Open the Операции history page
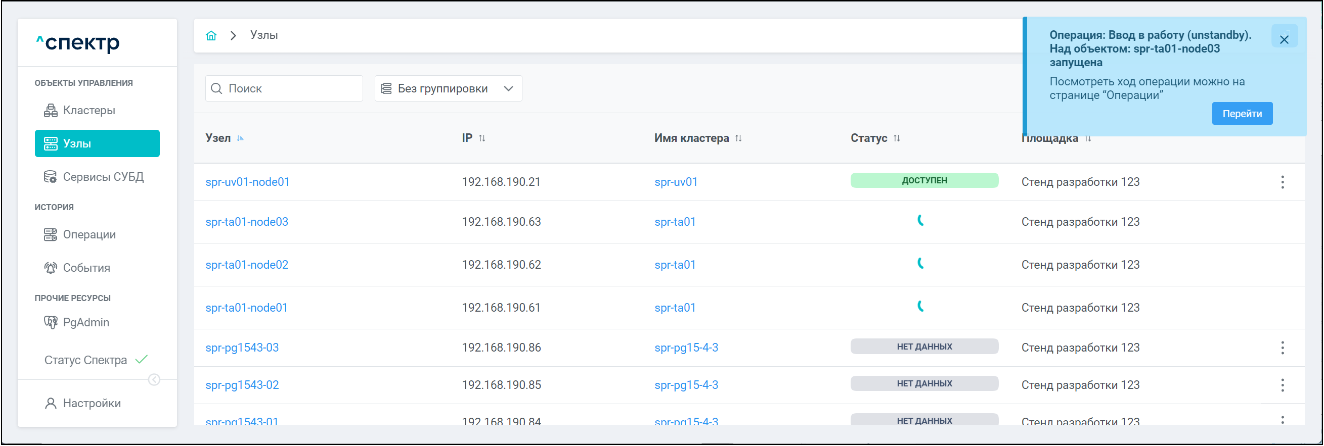 [89, 235]
